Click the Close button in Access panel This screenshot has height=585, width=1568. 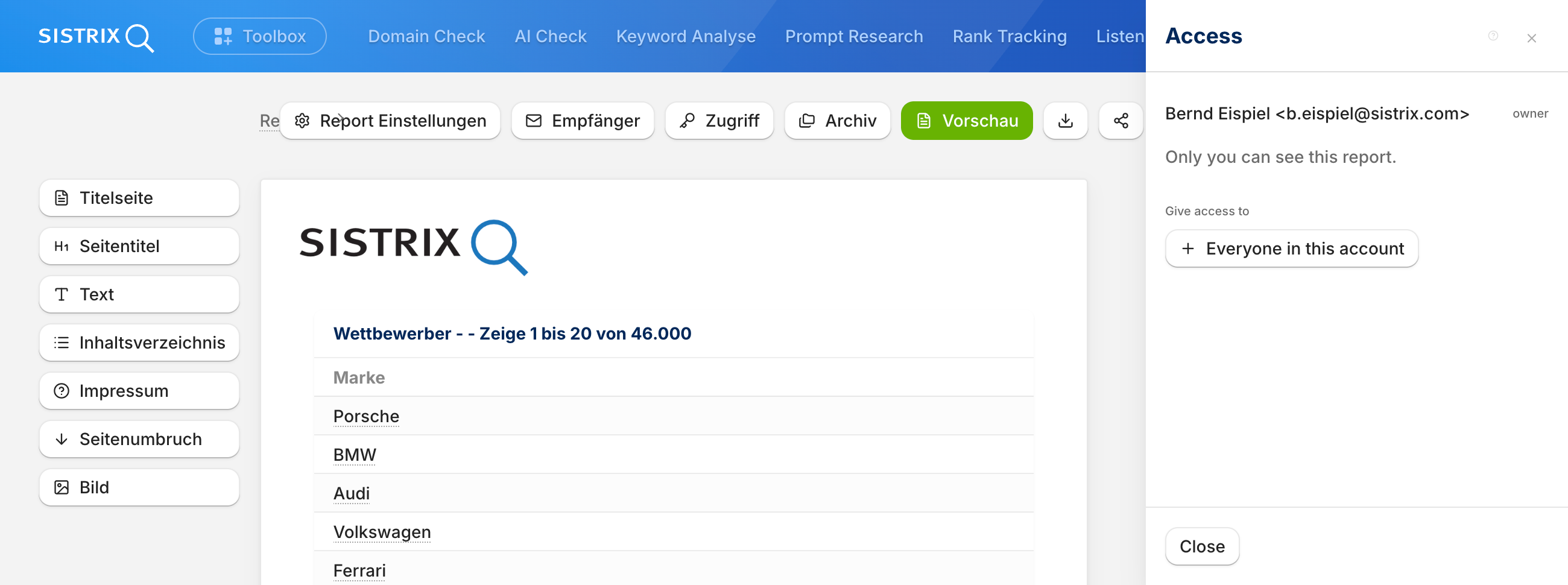pos(1201,546)
